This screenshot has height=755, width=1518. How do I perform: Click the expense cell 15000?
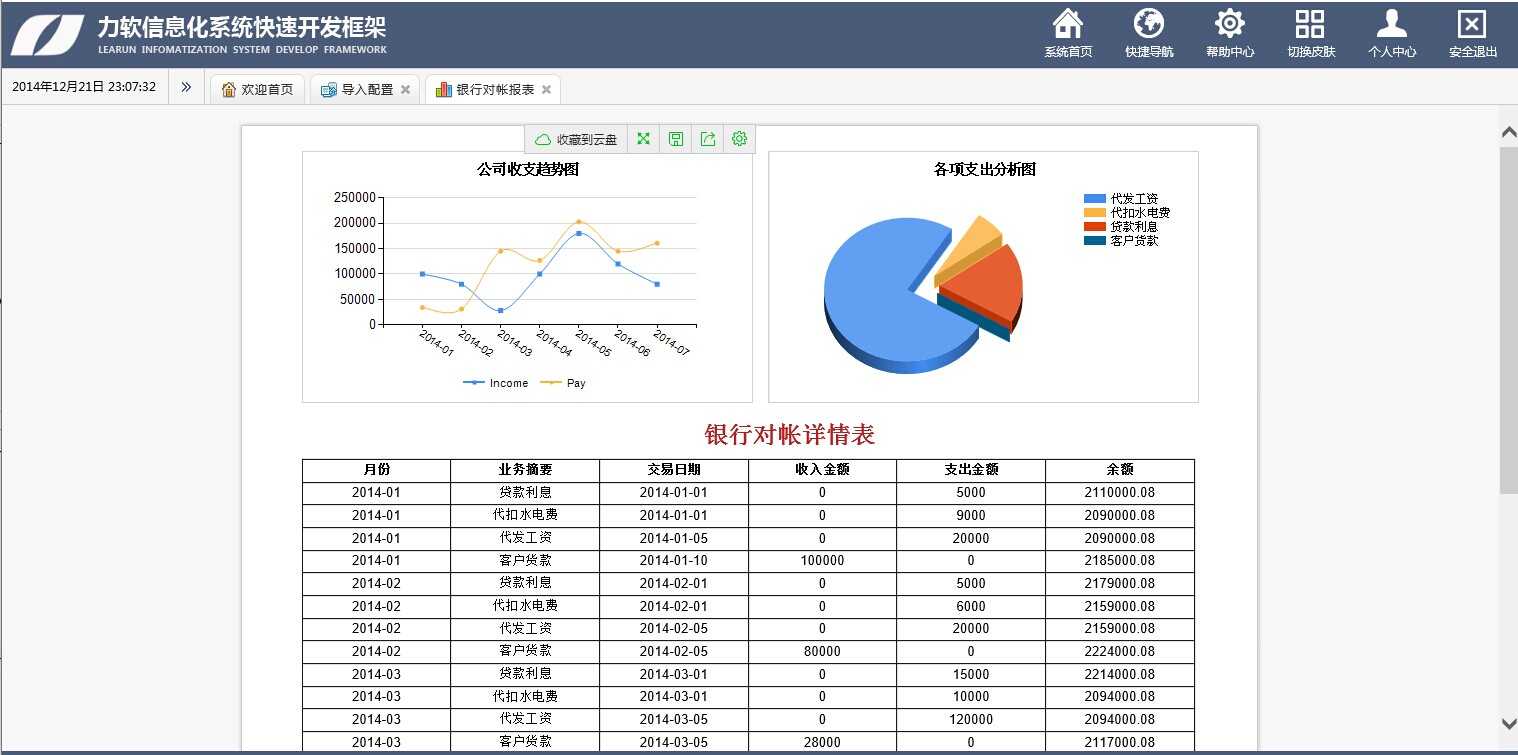click(971, 675)
